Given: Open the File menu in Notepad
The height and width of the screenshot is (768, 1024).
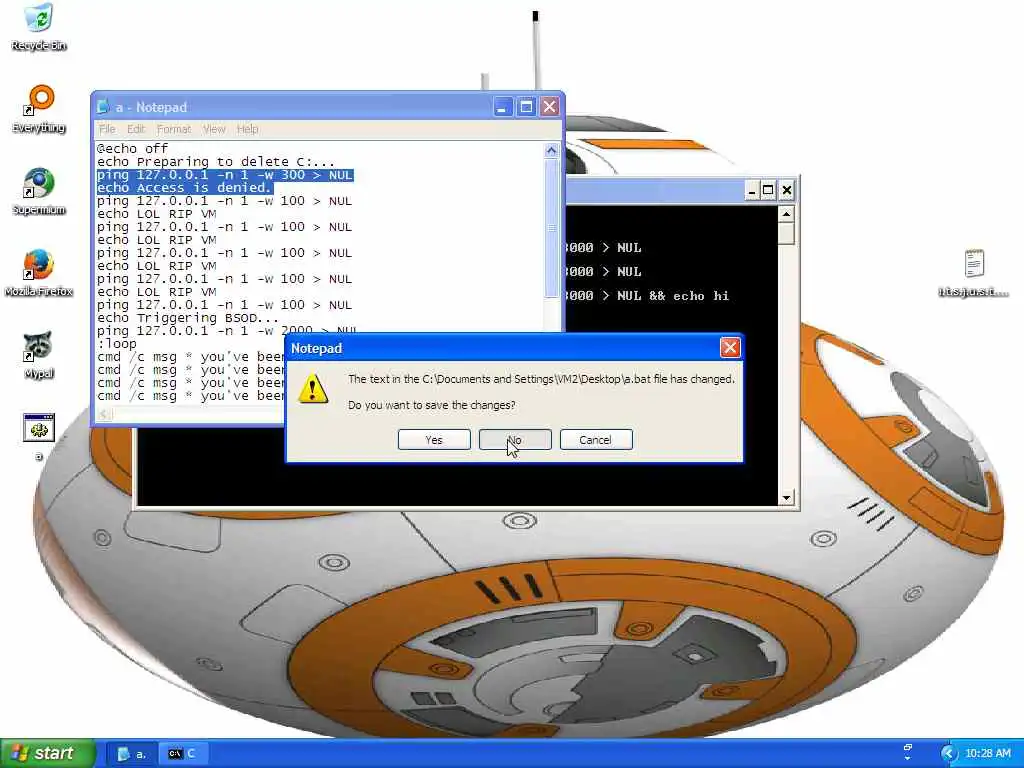Looking at the screenshot, I should pyautogui.click(x=107, y=129).
